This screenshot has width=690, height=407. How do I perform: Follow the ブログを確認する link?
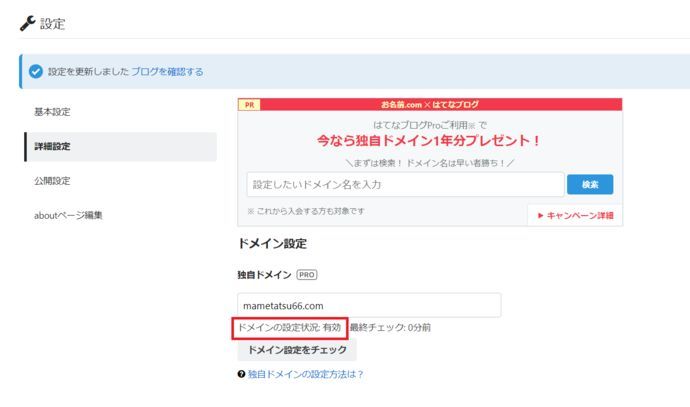click(167, 71)
